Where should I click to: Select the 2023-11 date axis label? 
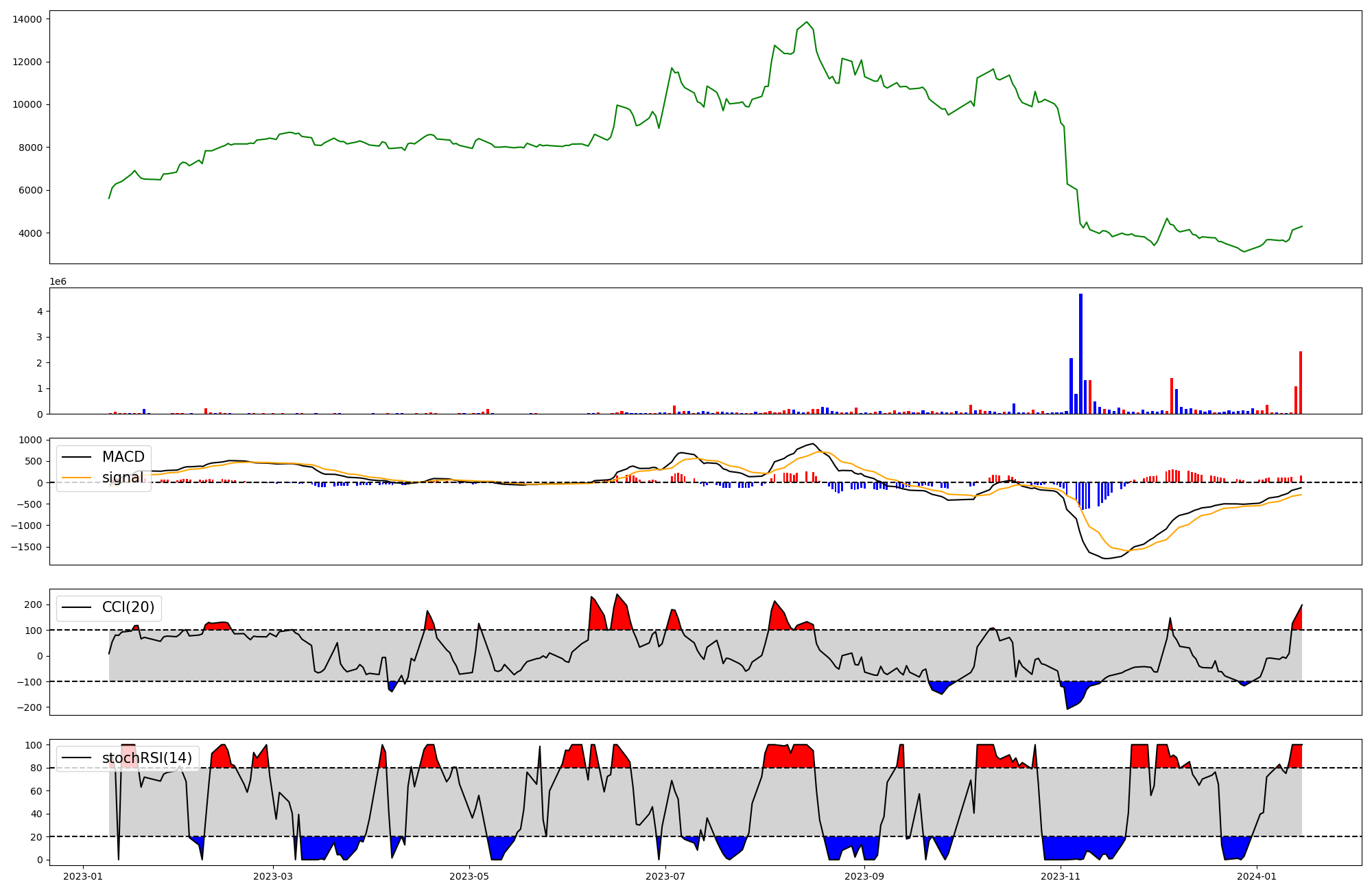[x=1061, y=876]
